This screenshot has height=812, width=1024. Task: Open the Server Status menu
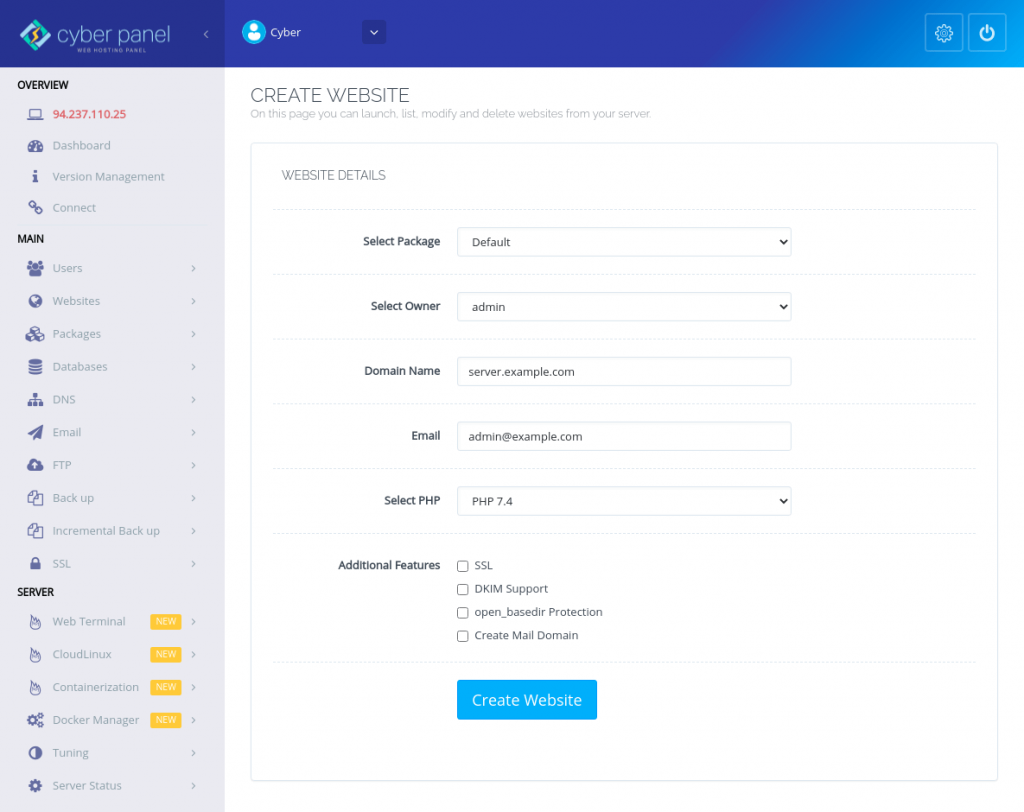click(x=89, y=785)
